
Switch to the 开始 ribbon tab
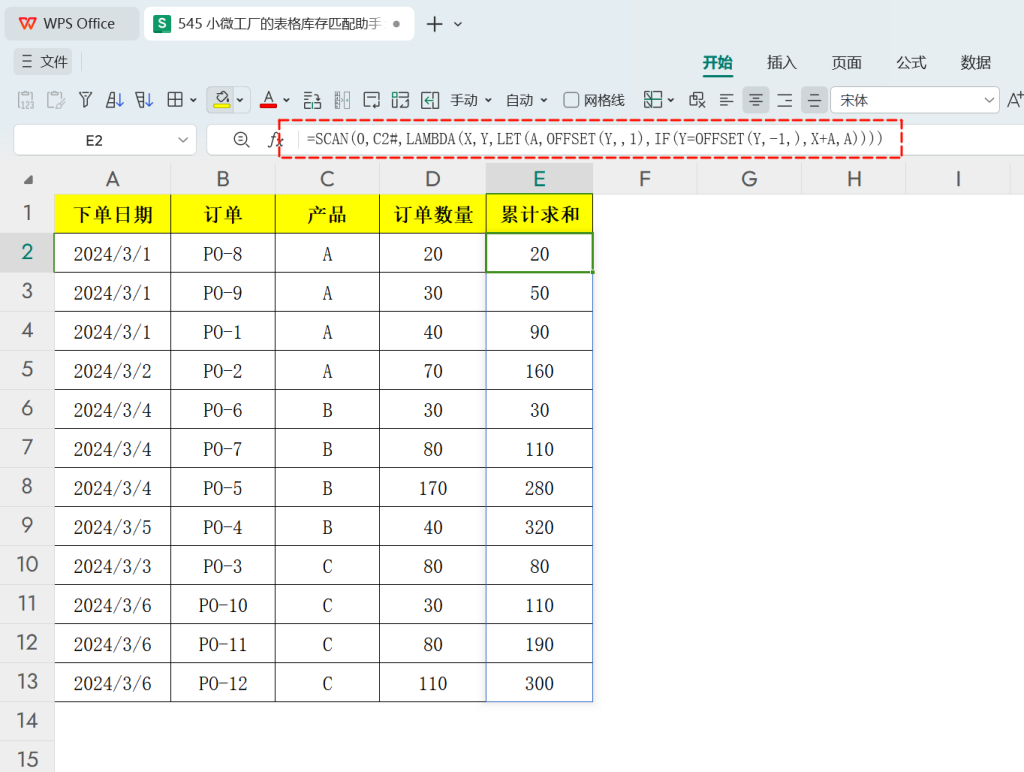718,62
